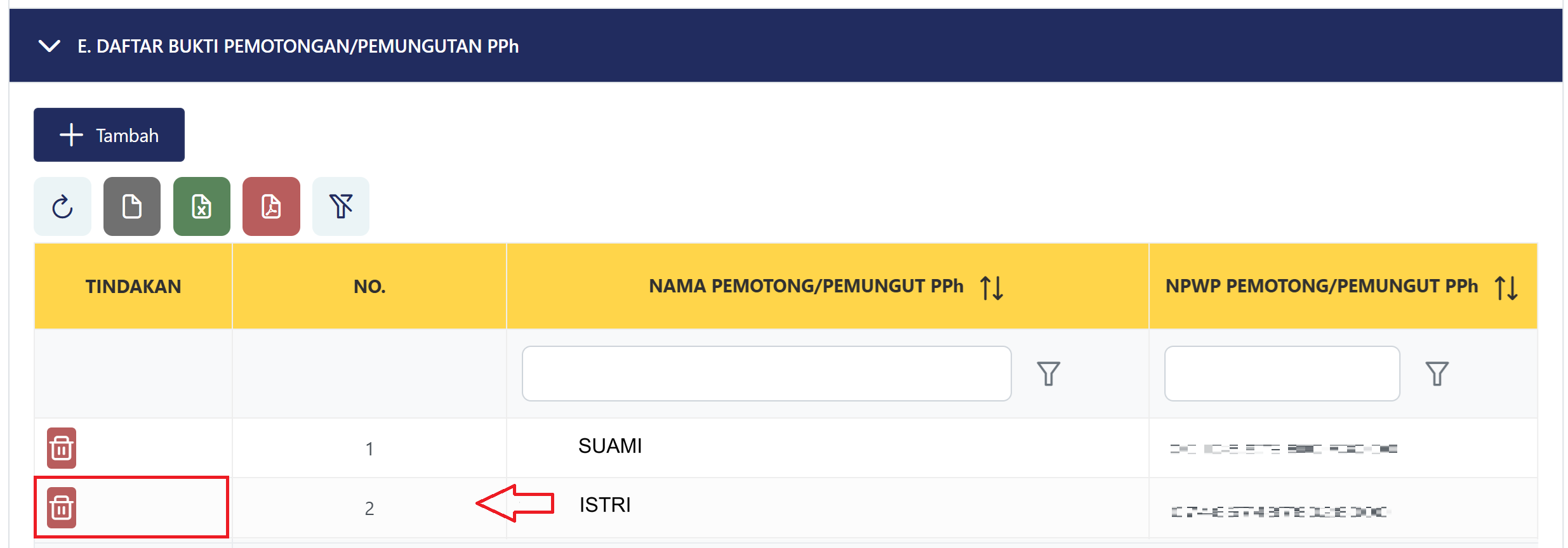Viewport: 1568px width, 548px height.
Task: Click the NO. column header
Action: (369, 287)
